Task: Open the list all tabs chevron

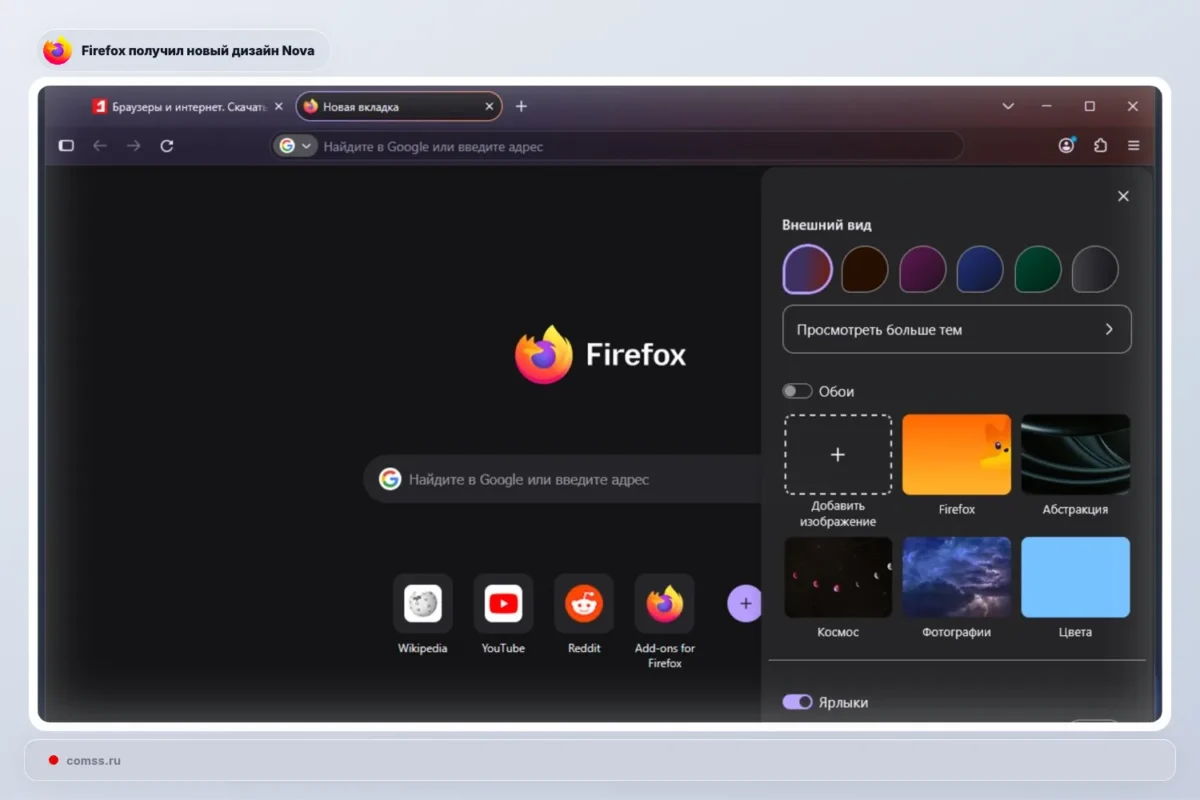Action: pos(1008,106)
